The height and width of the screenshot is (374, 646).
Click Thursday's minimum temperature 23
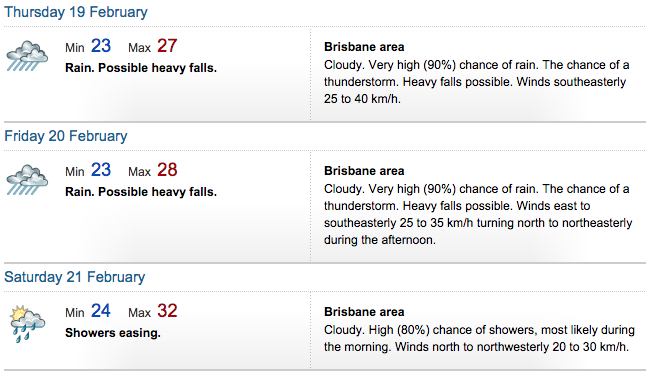pos(101,46)
